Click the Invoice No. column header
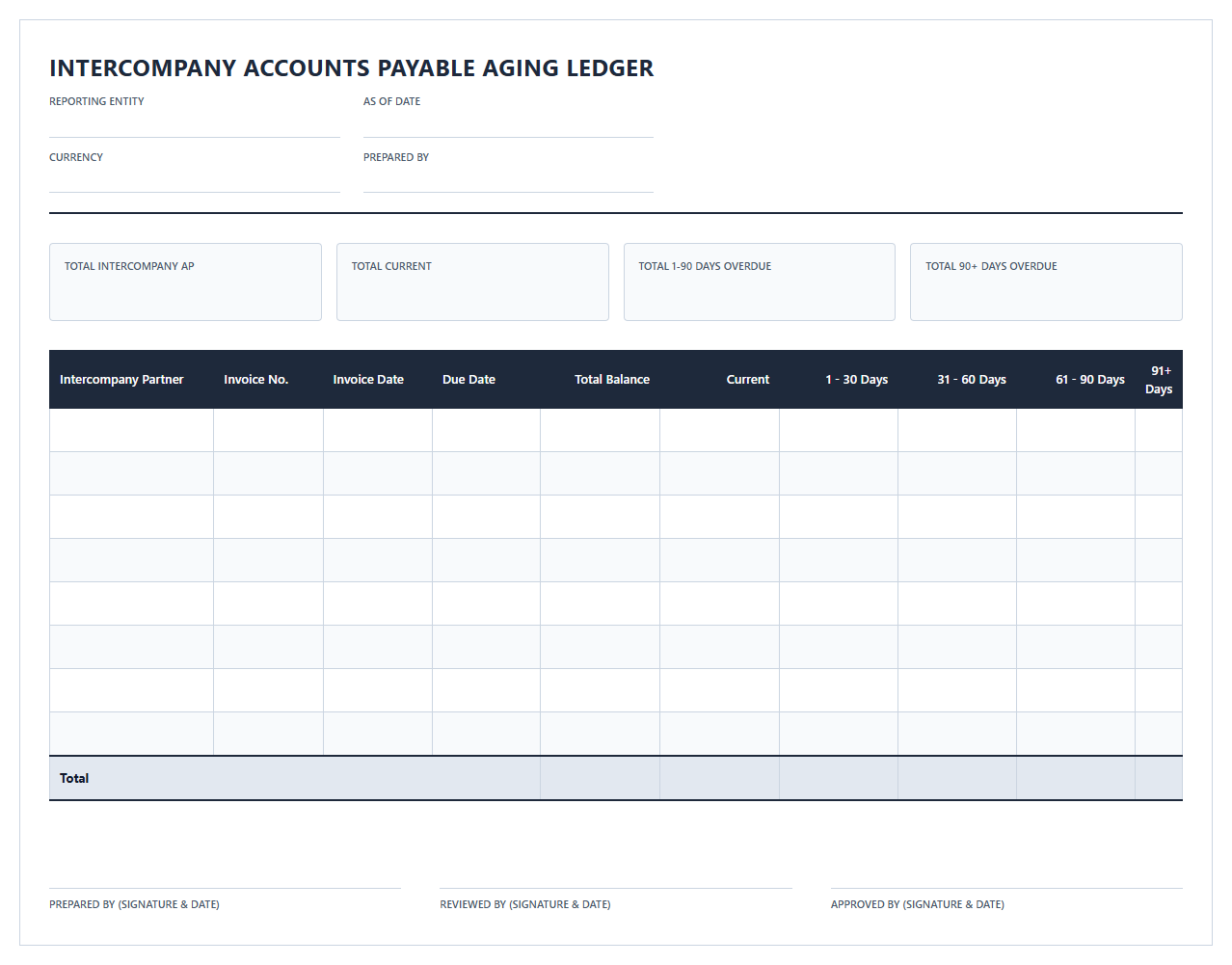The height and width of the screenshot is (965, 1232). click(x=268, y=380)
